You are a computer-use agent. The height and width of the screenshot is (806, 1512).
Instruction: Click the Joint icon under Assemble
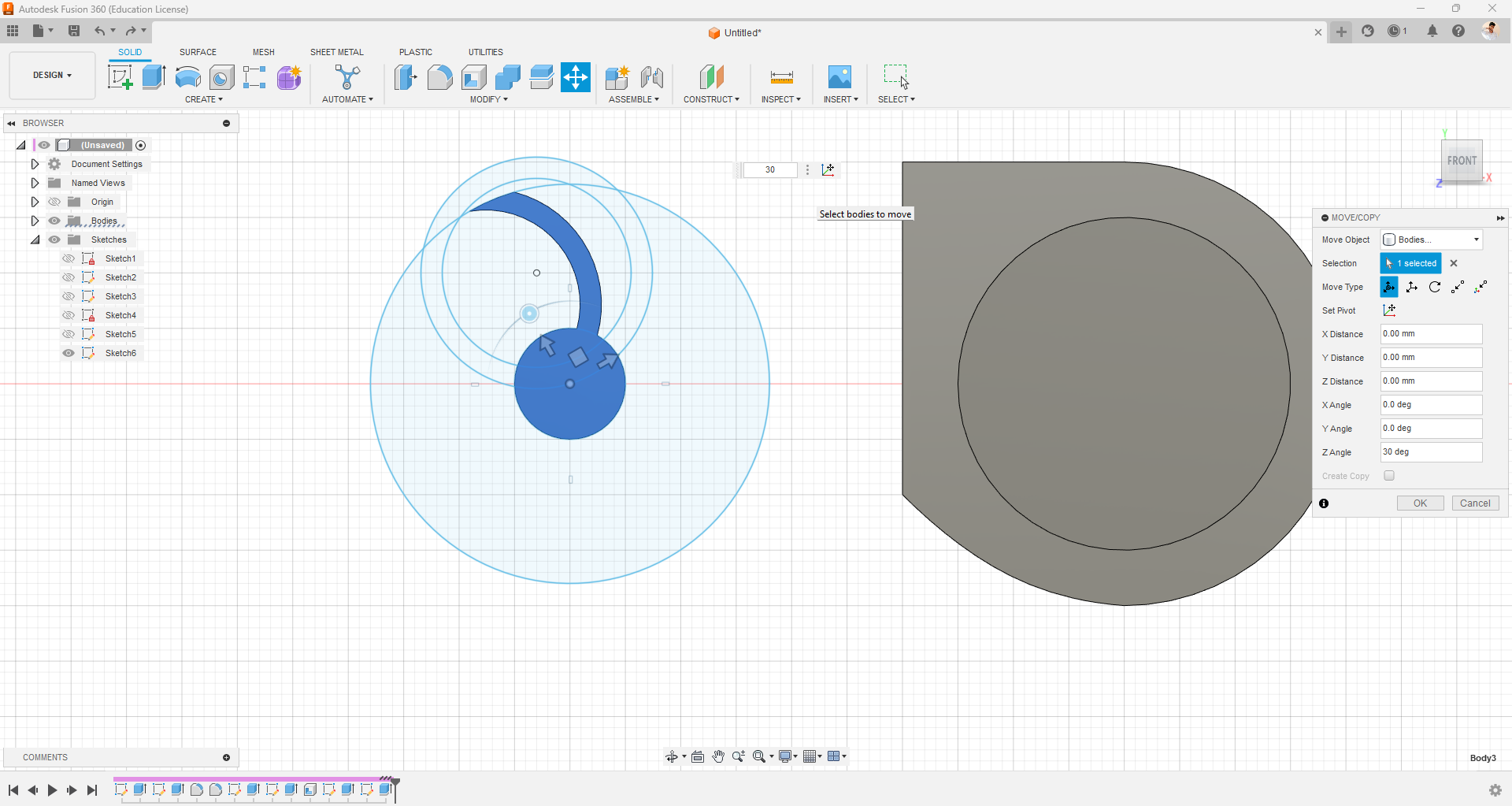[x=651, y=77]
